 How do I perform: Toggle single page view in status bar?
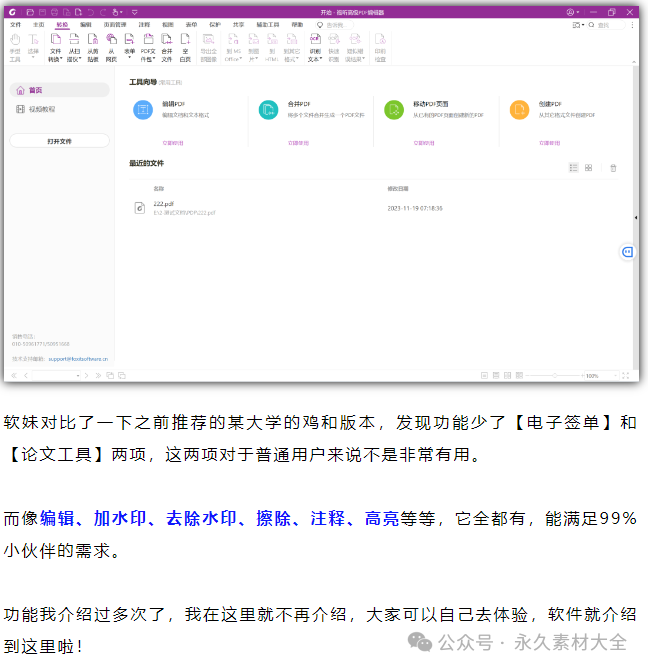(484, 375)
